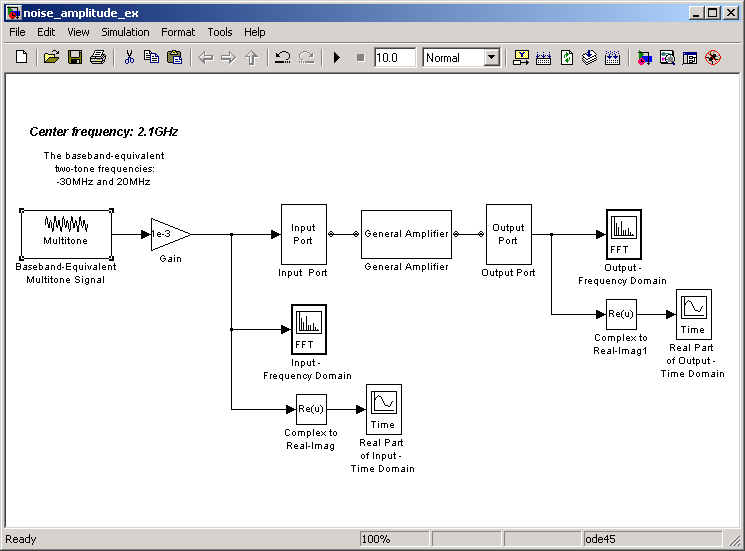Viewport: 745px width, 551px height.
Task: Save the model using the floppy disk icon
Action: tap(75, 57)
